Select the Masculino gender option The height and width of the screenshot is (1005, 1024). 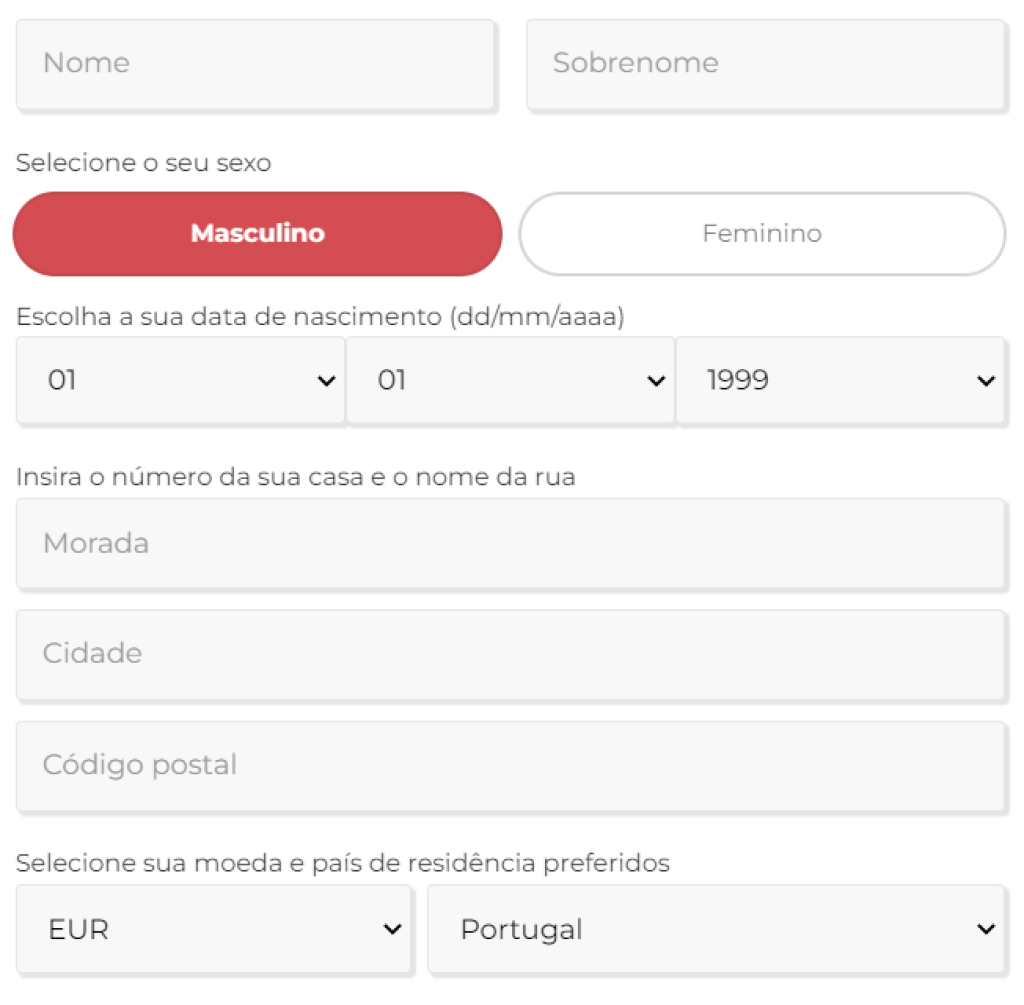coord(257,234)
